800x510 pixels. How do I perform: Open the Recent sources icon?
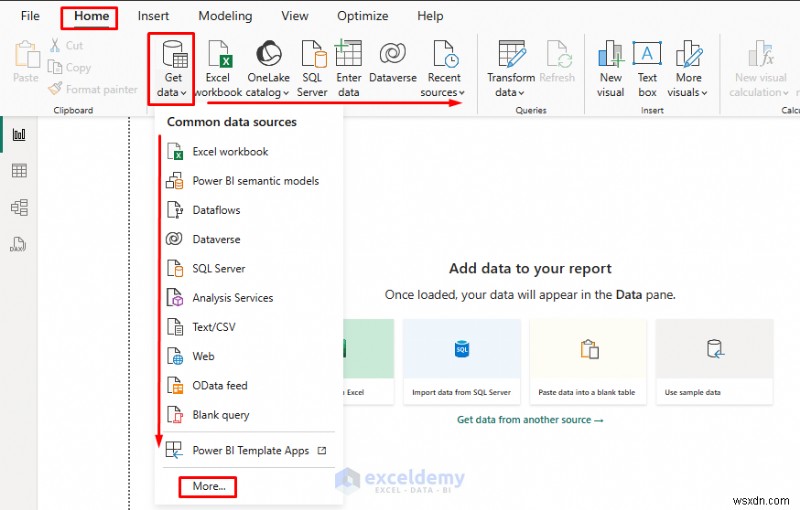[445, 54]
